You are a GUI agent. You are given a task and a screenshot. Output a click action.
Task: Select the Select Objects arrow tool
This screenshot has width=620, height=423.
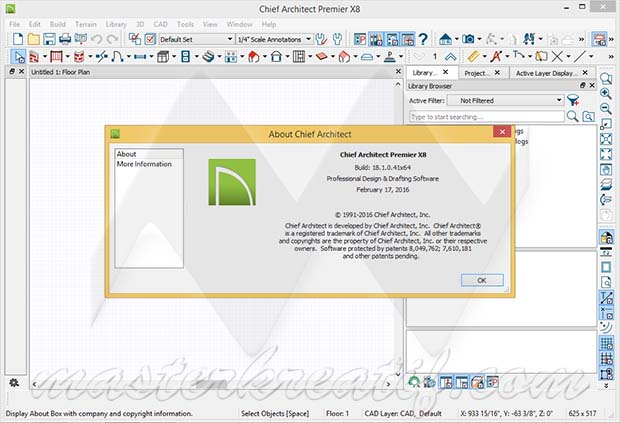18,57
